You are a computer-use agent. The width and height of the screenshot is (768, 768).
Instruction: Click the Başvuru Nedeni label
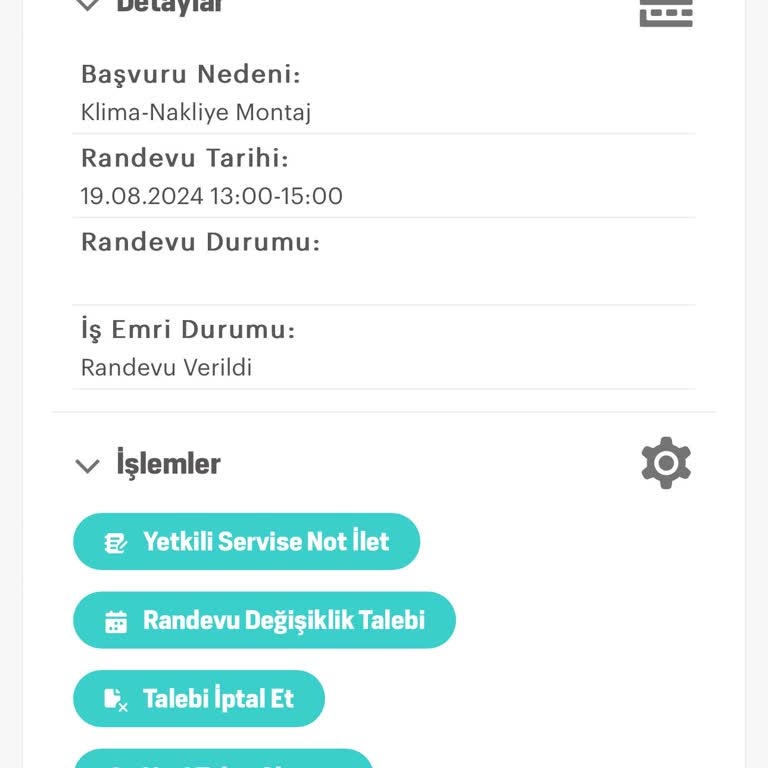190,74
